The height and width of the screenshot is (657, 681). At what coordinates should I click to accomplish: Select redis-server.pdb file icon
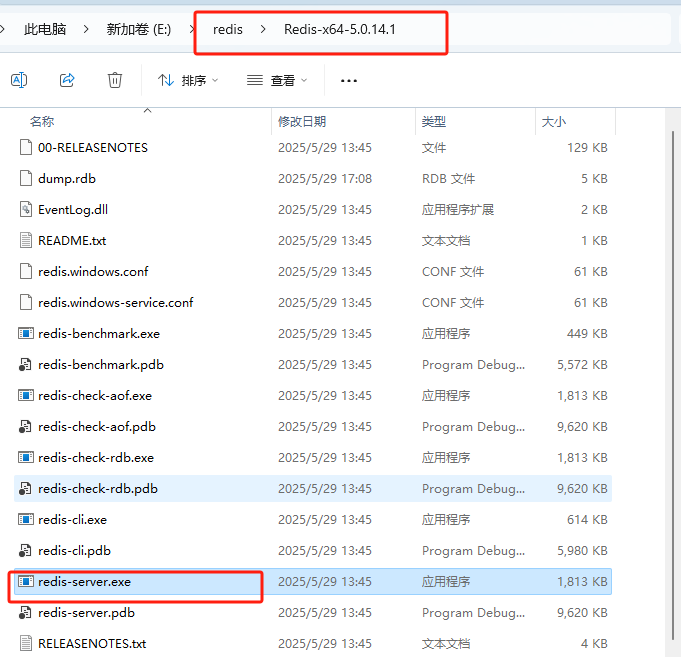(x=25, y=612)
